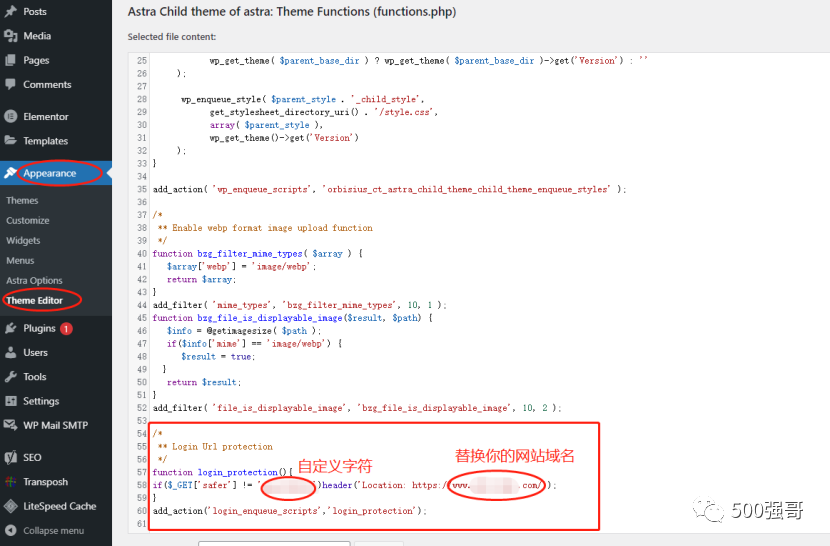
Task: Click the WP Mail SMTP envelope icon
Action: point(11,425)
